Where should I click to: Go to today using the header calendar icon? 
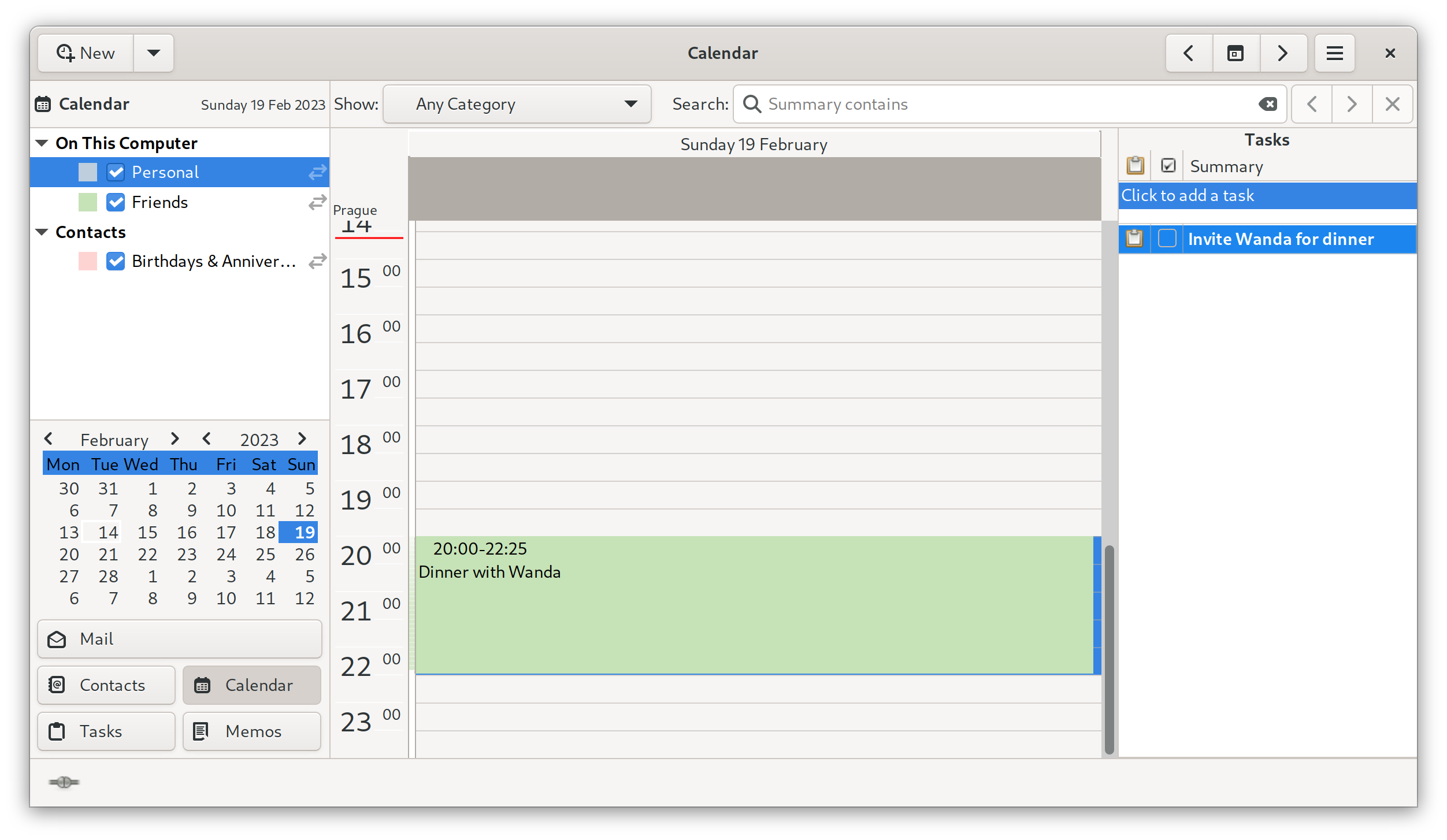pos(1235,53)
